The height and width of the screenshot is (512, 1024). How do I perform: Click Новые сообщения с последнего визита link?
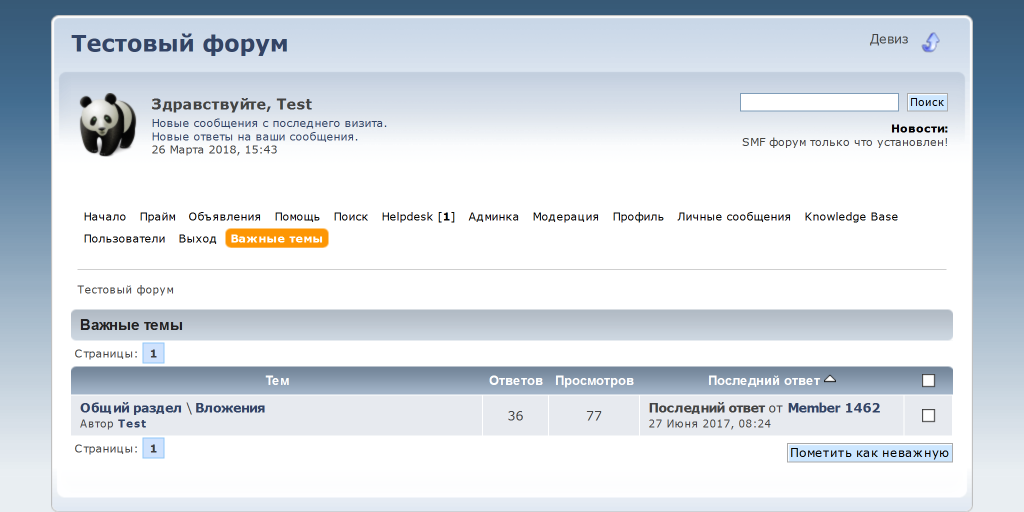pyautogui.click(x=268, y=124)
